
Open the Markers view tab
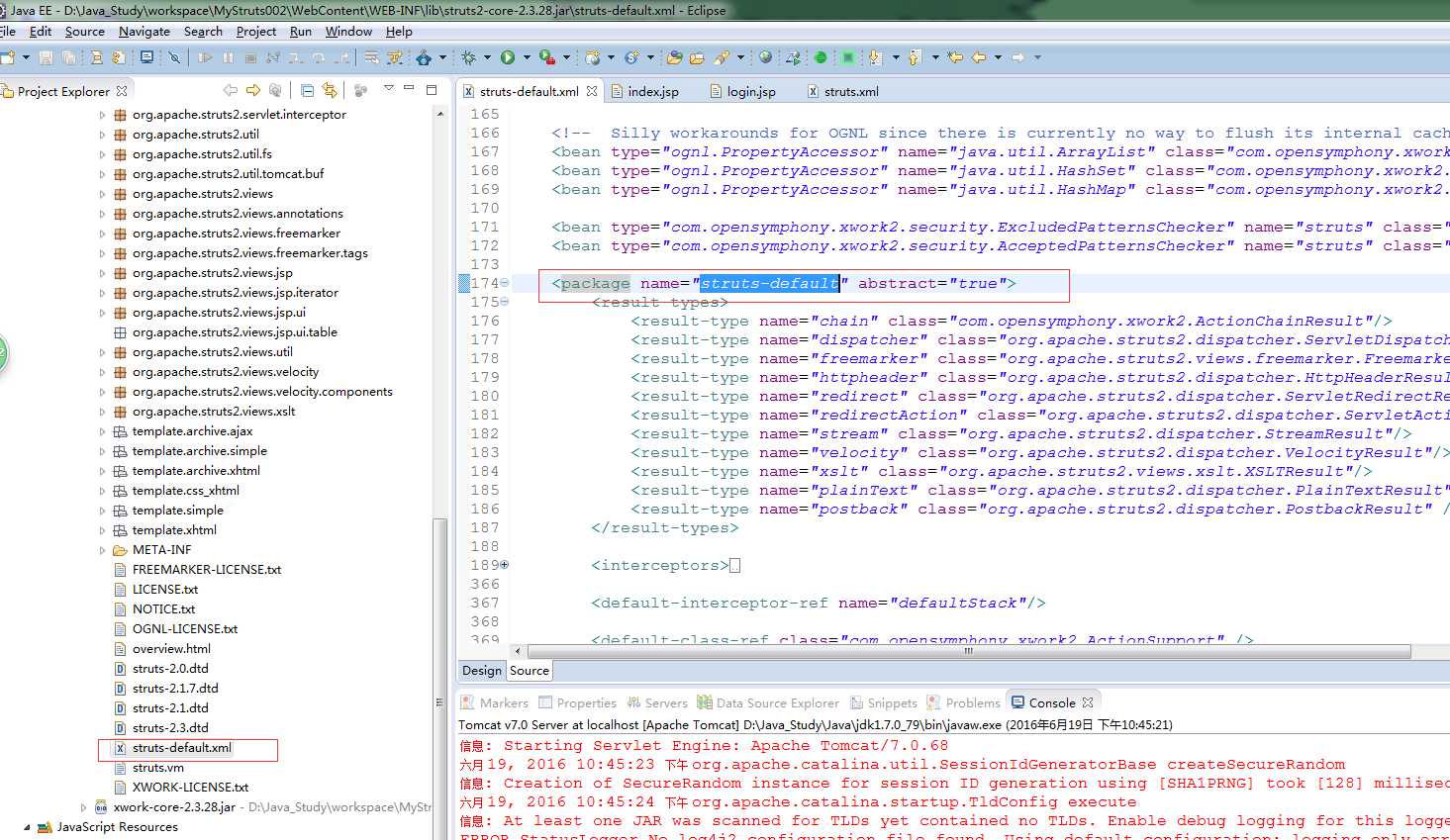(x=495, y=702)
